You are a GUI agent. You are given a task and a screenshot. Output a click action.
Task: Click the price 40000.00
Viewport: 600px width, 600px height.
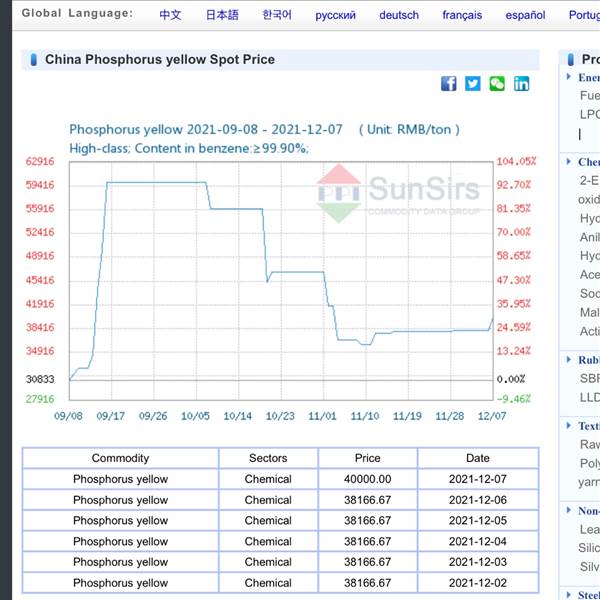click(368, 479)
